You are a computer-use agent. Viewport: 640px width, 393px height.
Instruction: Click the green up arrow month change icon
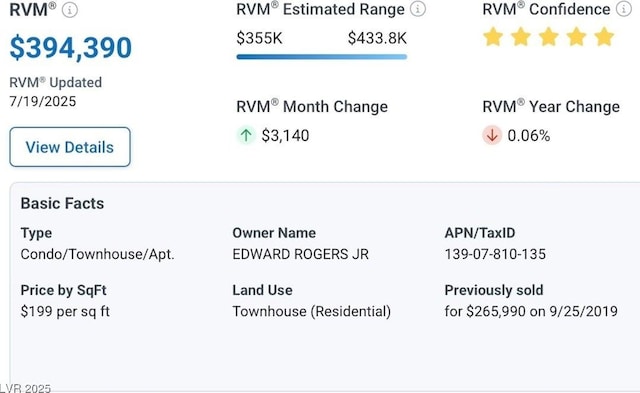click(246, 135)
